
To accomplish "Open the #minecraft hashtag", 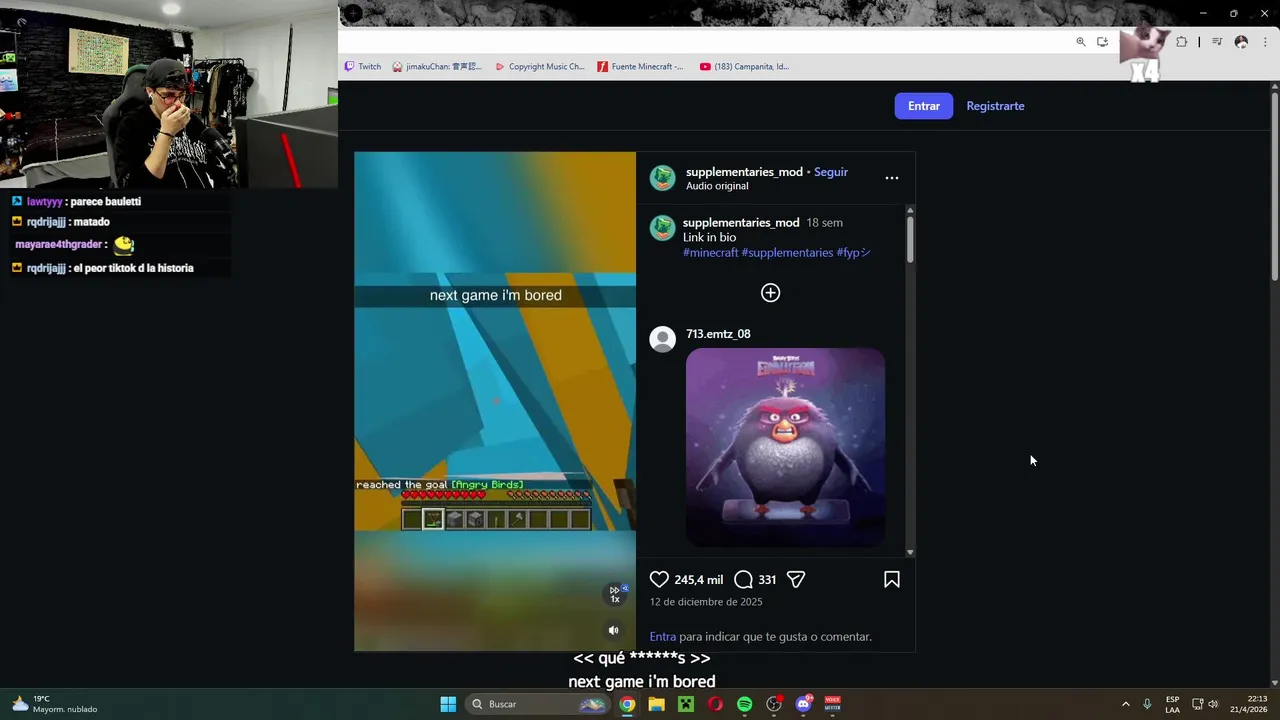I will 710,253.
